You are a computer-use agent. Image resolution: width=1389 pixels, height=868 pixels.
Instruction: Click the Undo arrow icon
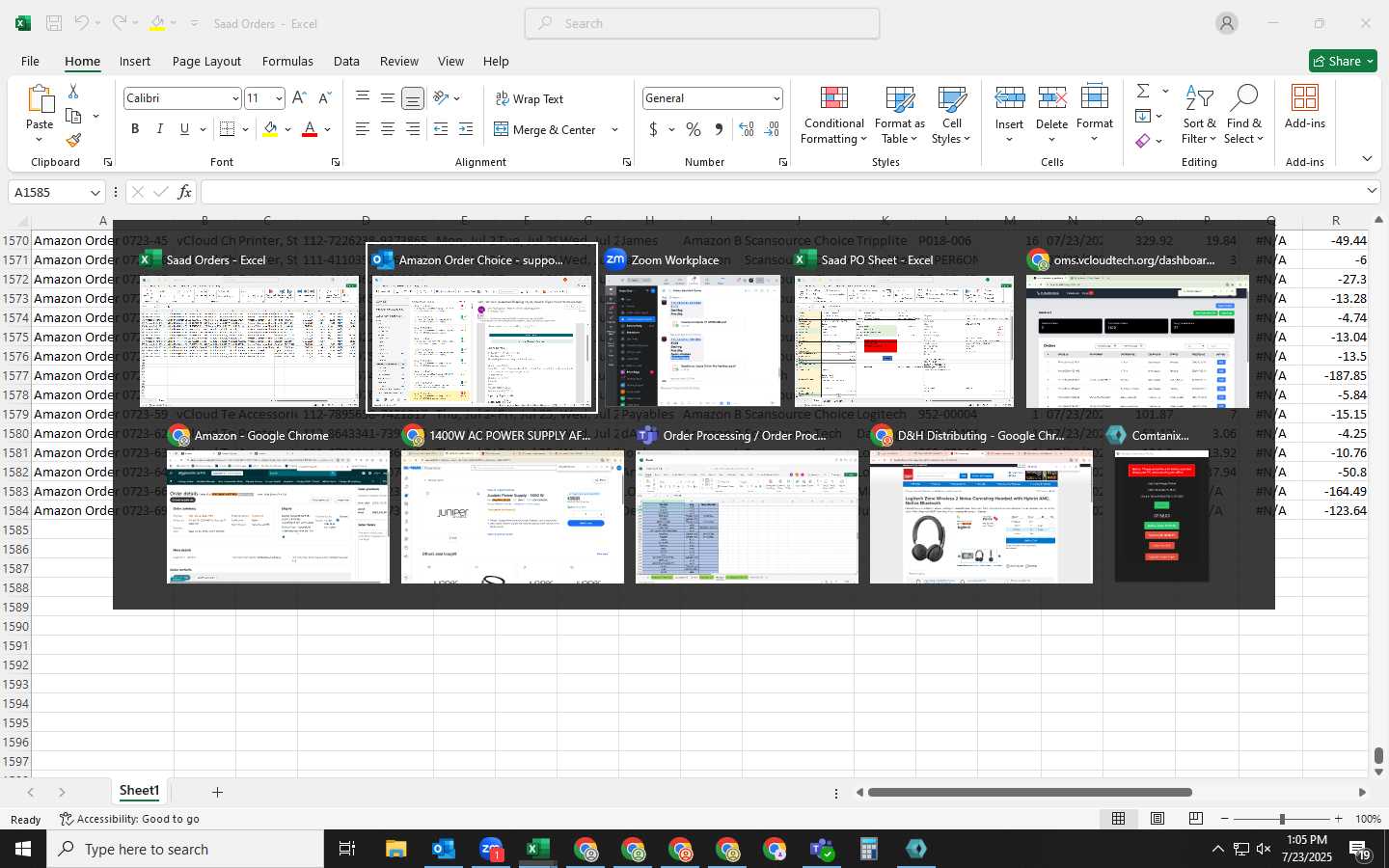click(x=82, y=23)
